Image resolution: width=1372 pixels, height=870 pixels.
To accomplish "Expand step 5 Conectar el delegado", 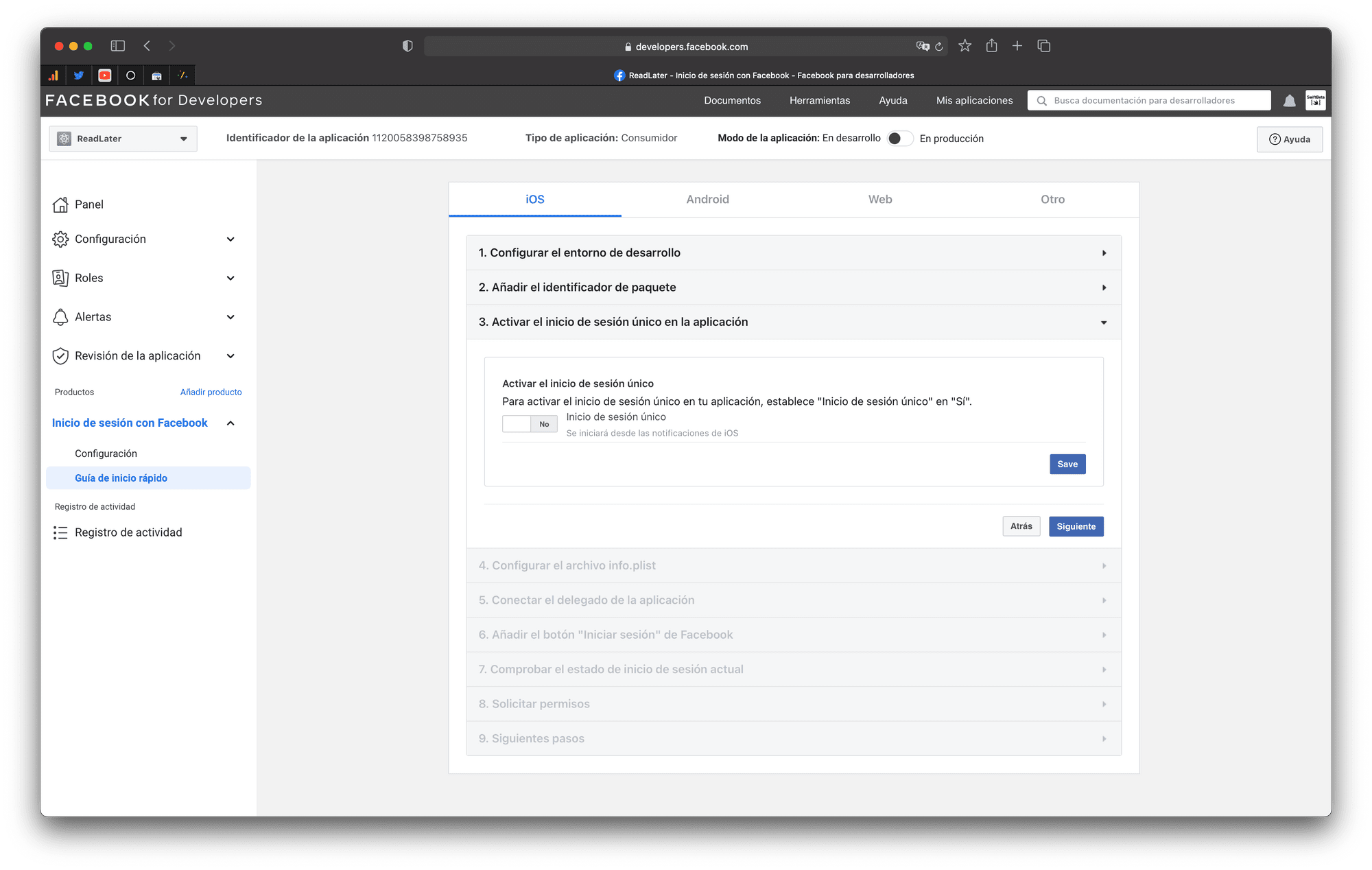I will [794, 600].
